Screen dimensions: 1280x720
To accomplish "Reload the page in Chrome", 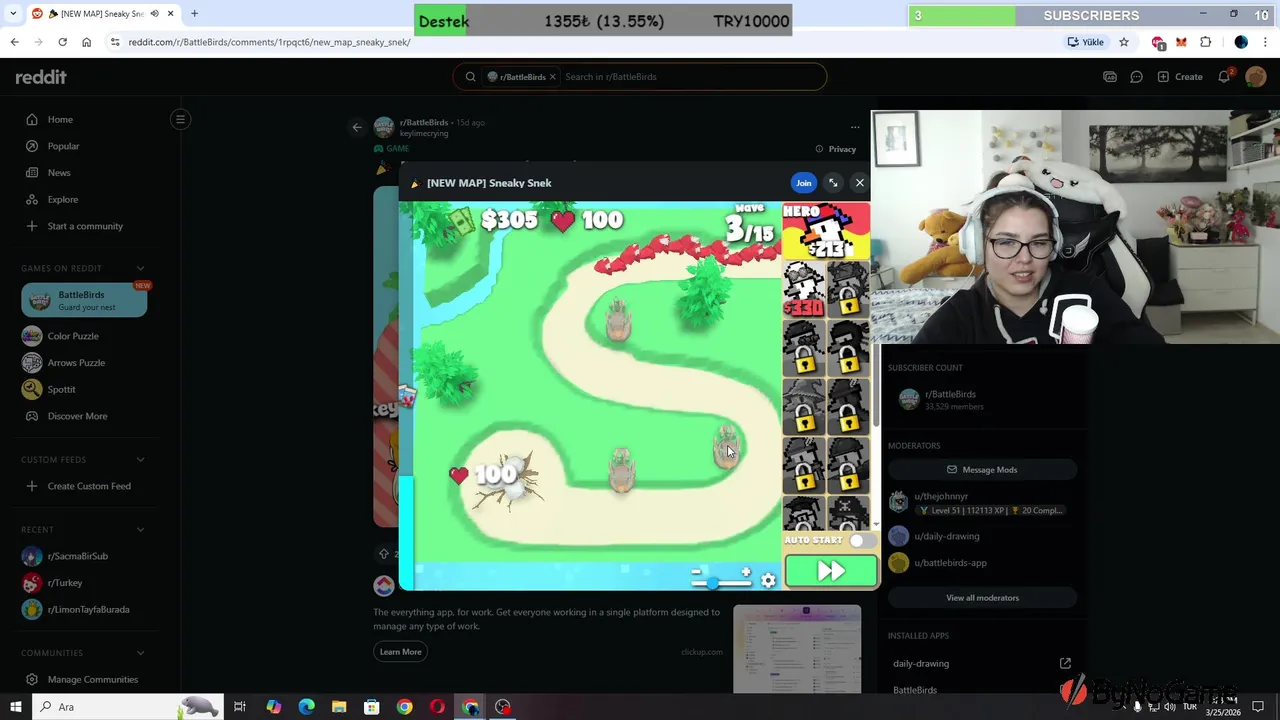I will coord(62,42).
